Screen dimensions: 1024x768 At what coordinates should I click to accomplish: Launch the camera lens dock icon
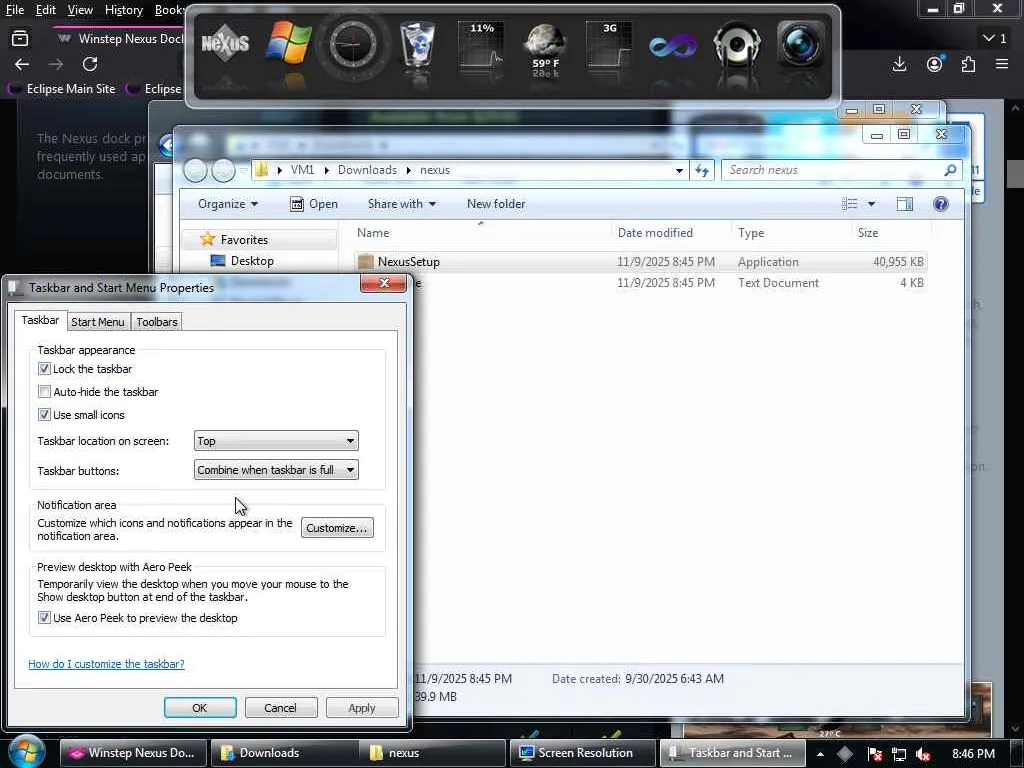point(801,44)
